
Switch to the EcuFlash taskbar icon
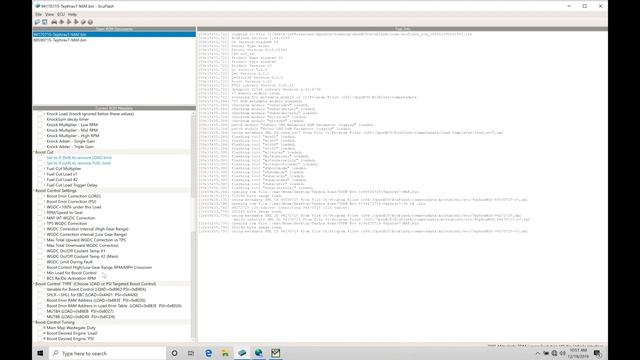pyautogui.click(x=242, y=353)
